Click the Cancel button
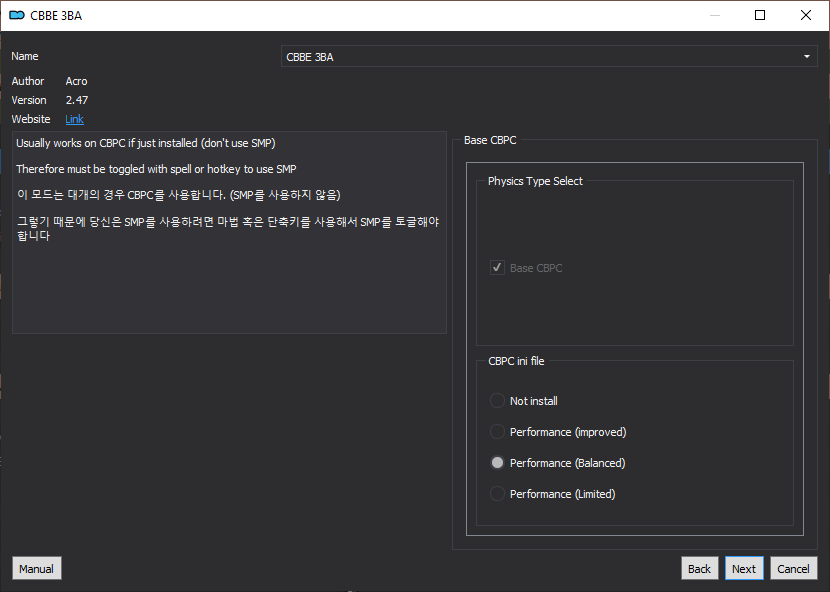 793,568
